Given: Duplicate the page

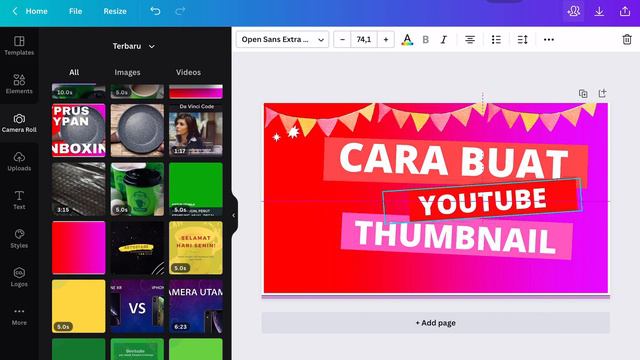Looking at the screenshot, I should 583,93.
